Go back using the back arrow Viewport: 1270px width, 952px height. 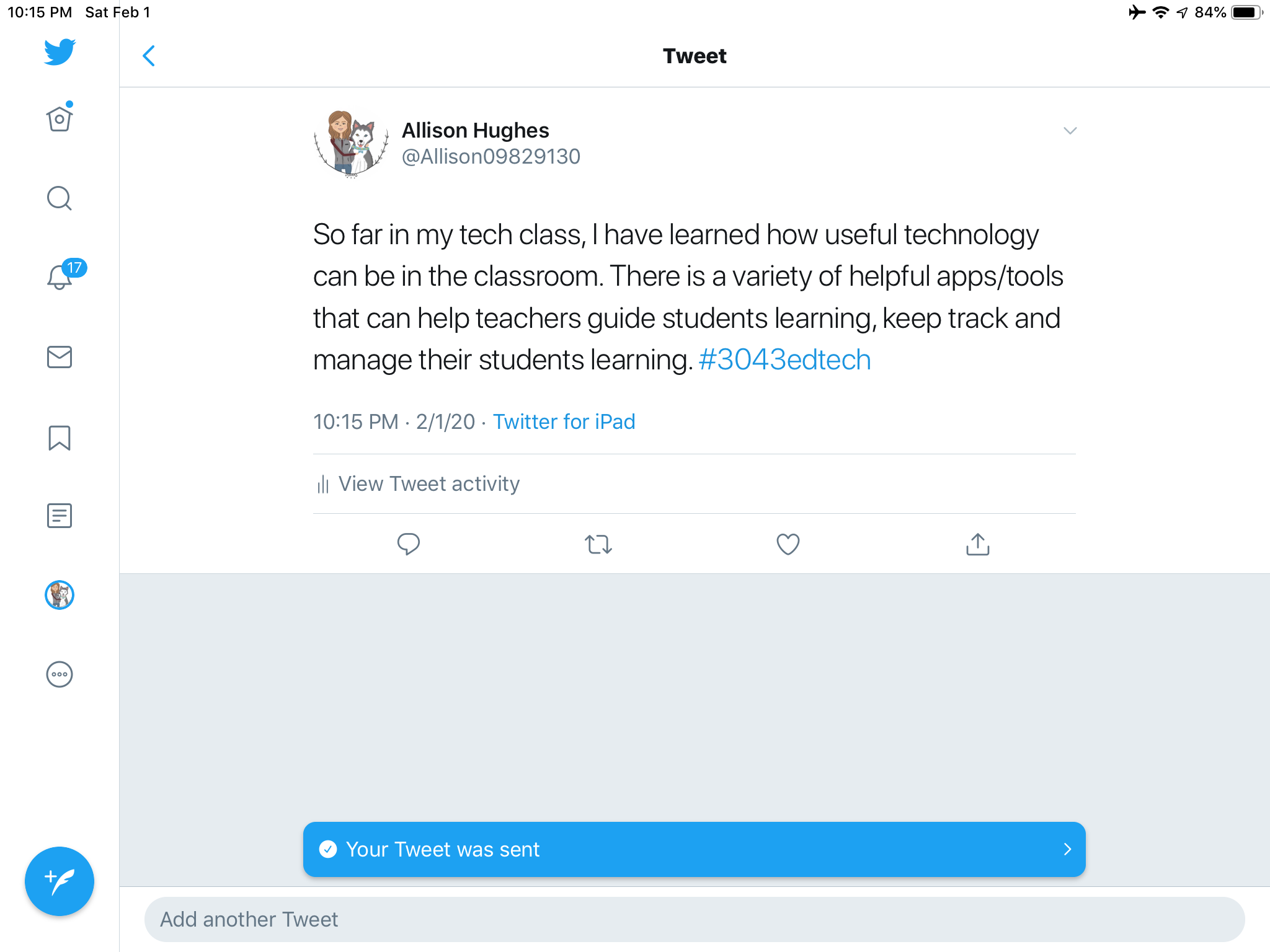coord(149,56)
